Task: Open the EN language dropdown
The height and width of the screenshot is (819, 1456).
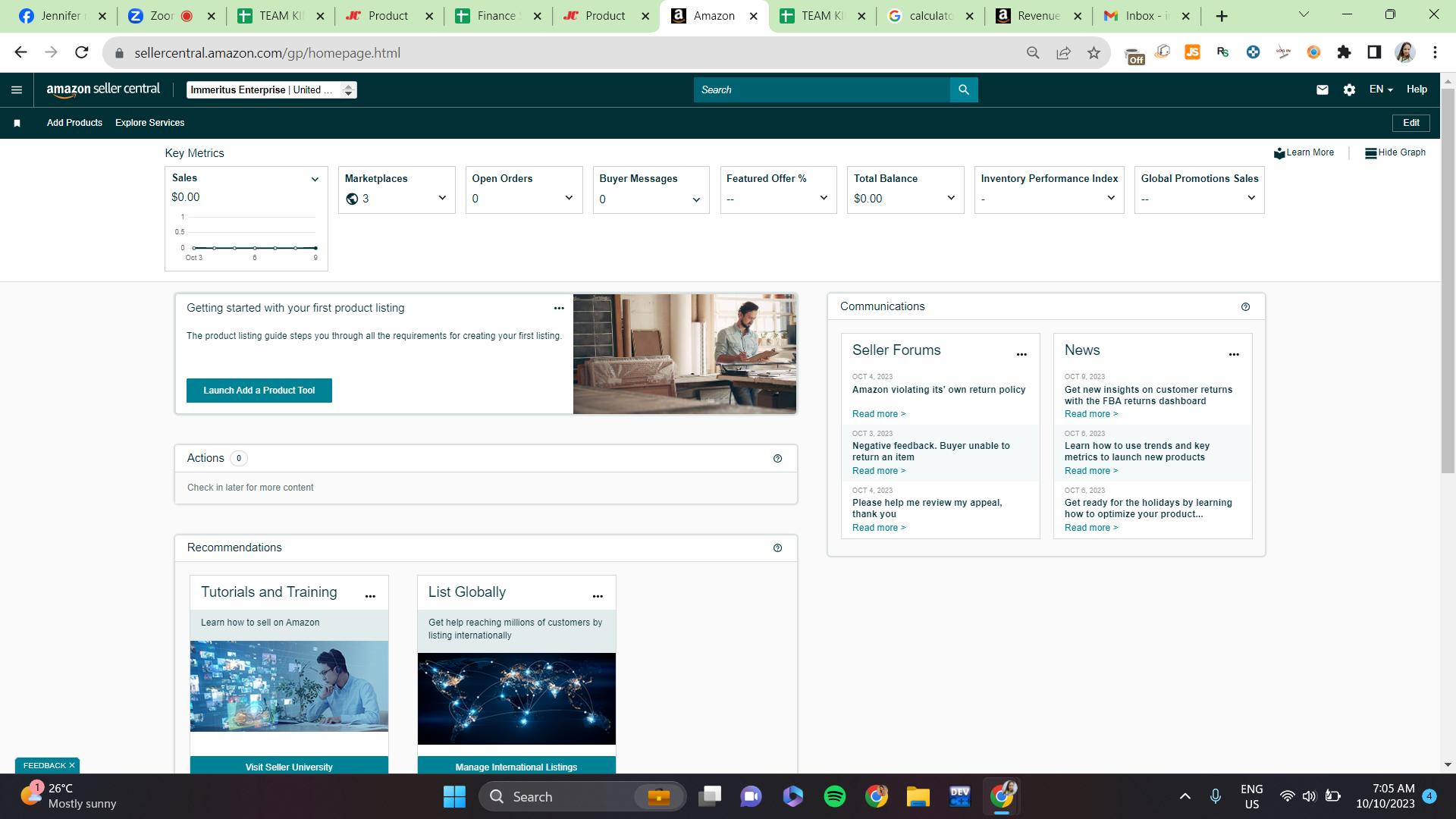Action: tap(1381, 89)
